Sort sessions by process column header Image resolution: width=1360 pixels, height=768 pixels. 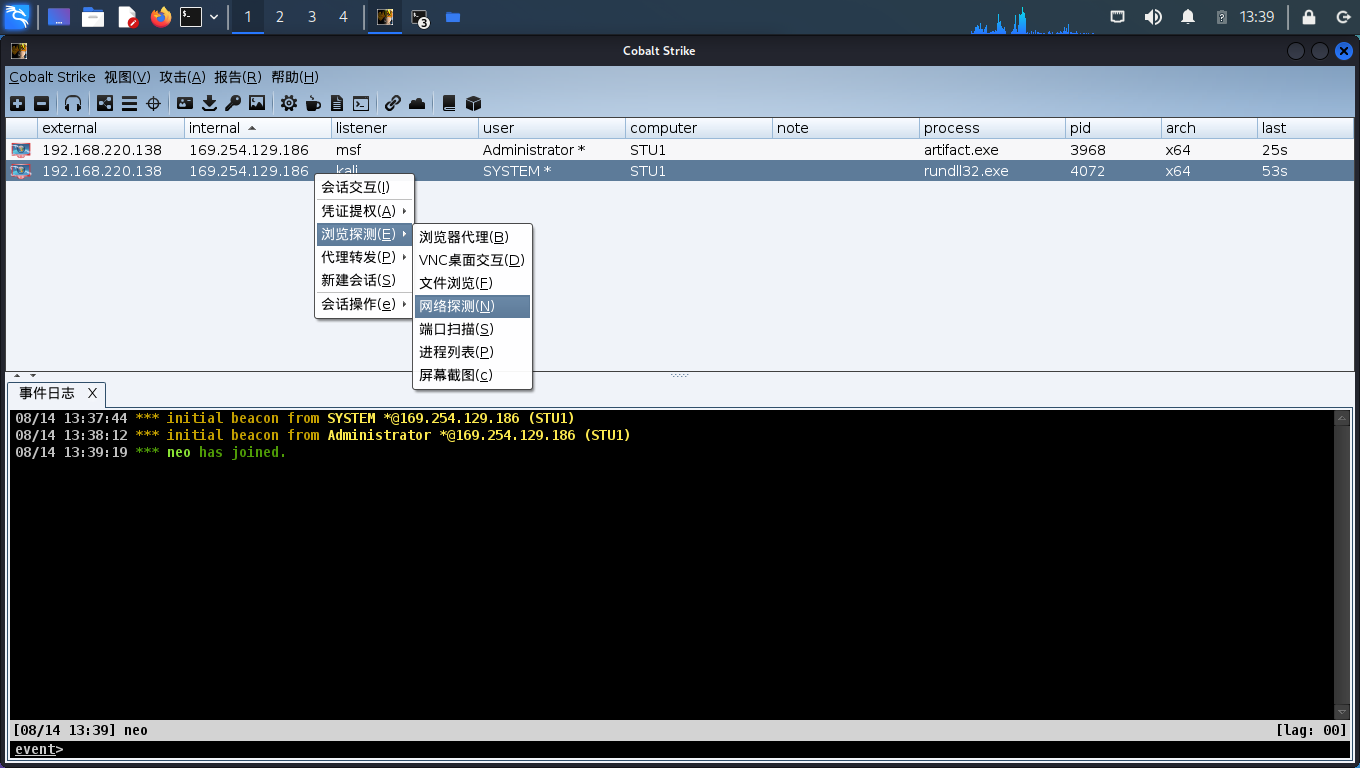click(x=993, y=128)
